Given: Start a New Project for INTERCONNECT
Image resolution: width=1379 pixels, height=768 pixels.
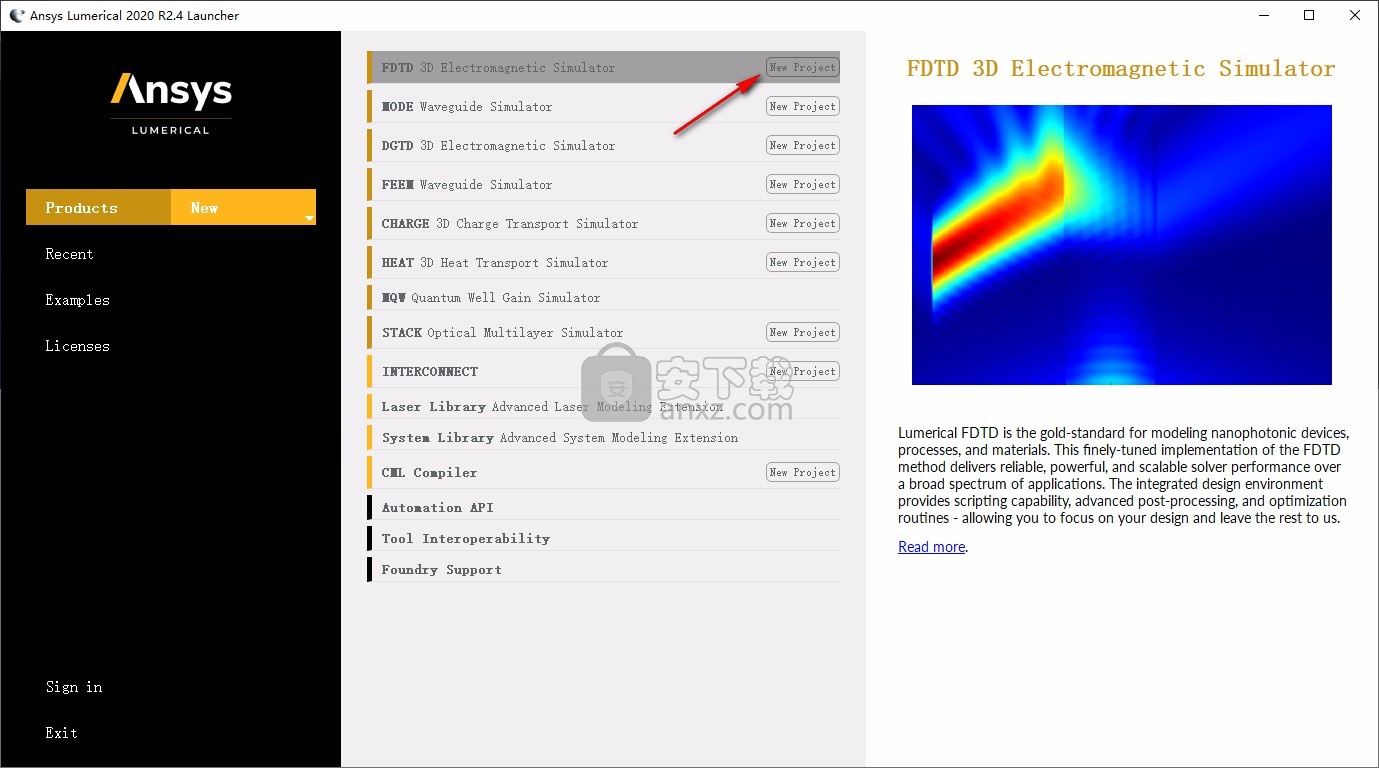Looking at the screenshot, I should click(x=802, y=371).
